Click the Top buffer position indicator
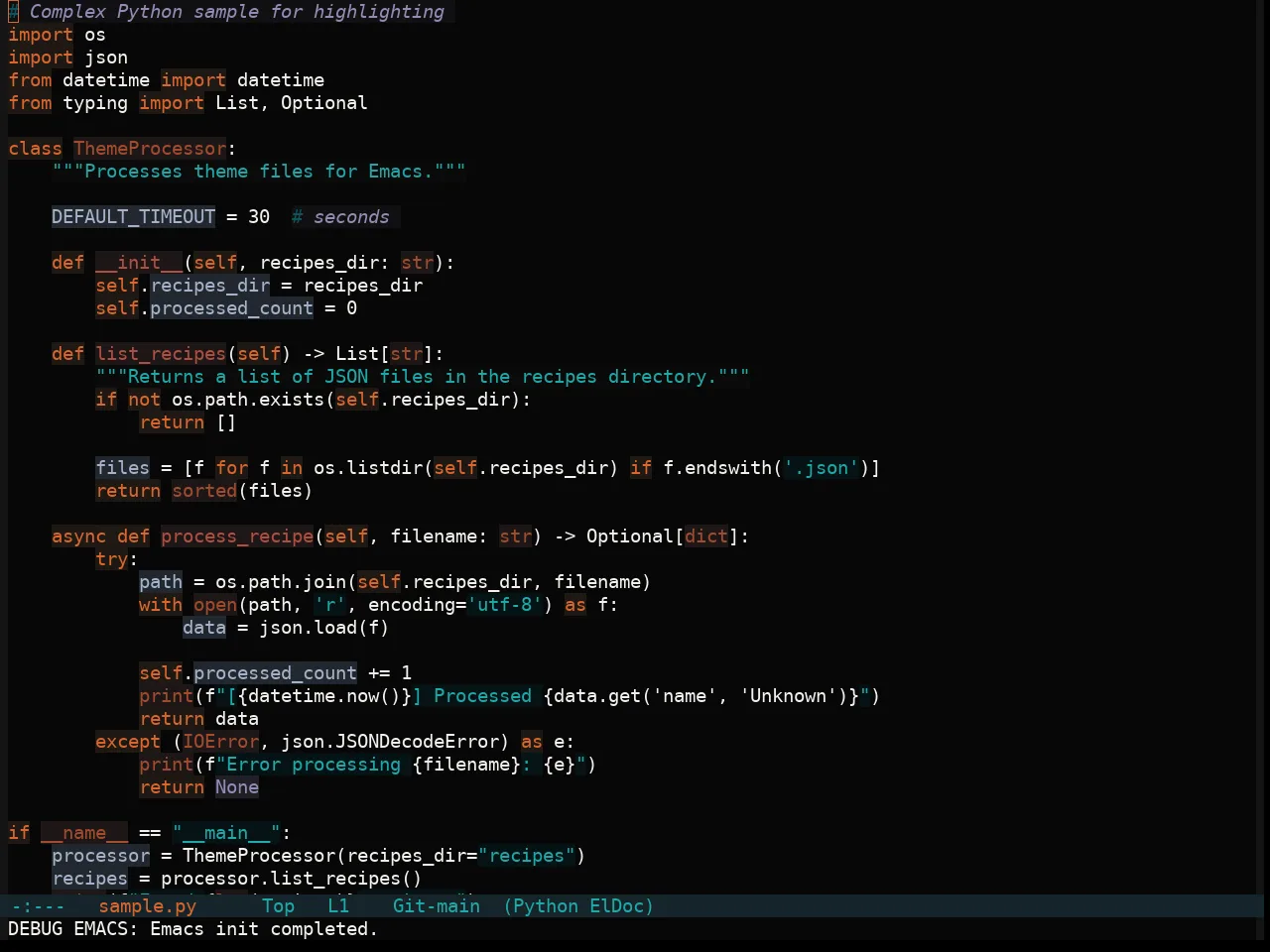The width and height of the screenshot is (1270, 952). (279, 905)
